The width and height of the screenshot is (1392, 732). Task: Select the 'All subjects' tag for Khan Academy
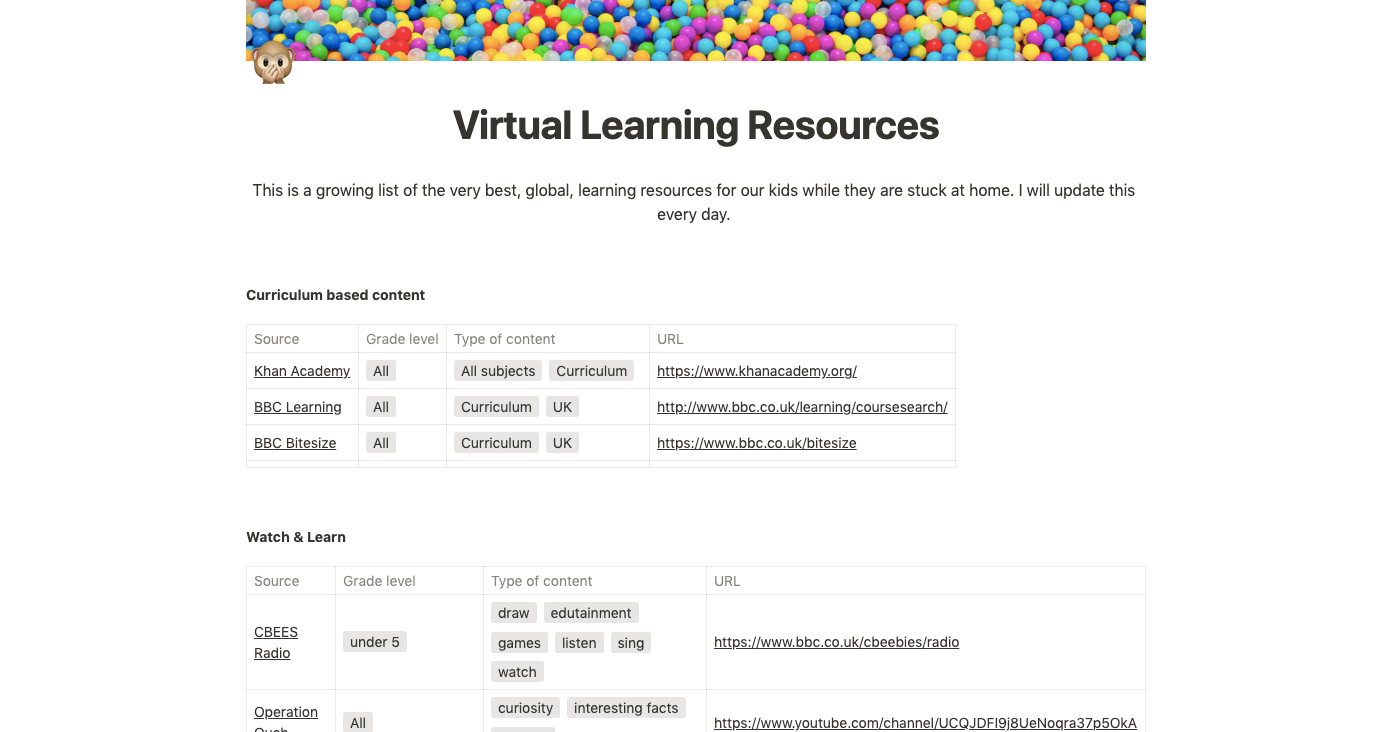tap(497, 371)
